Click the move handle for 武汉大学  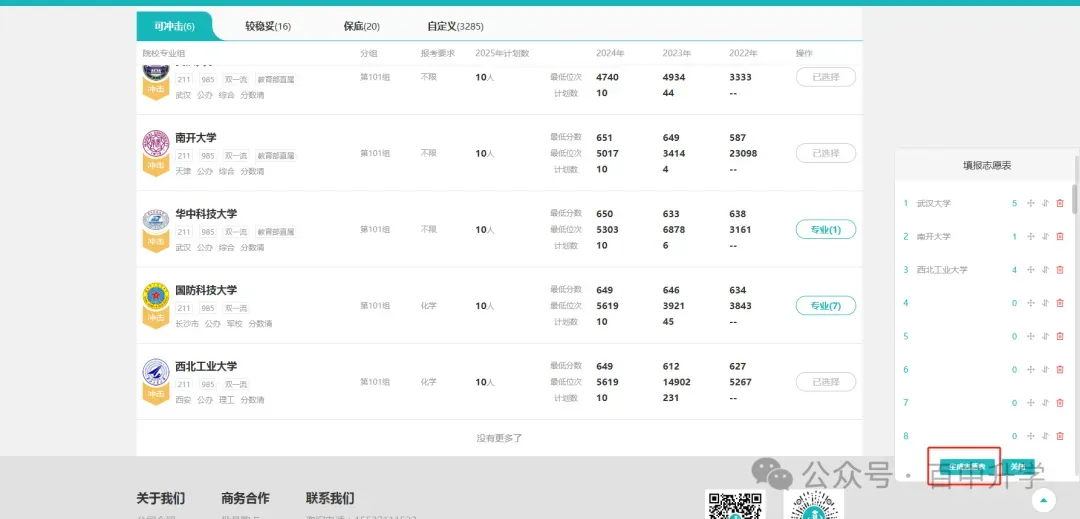tap(1031, 203)
